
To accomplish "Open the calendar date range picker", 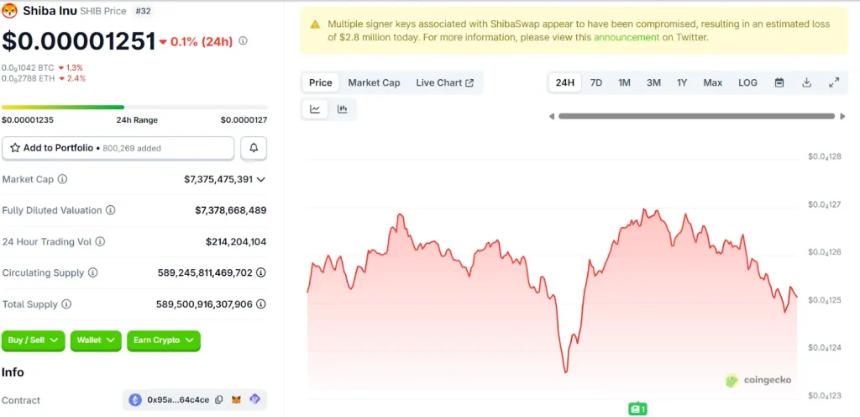I will click(779, 83).
